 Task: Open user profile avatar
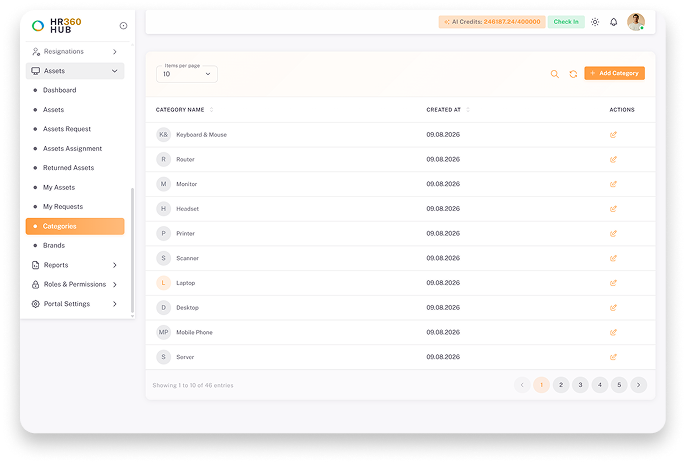(636, 22)
